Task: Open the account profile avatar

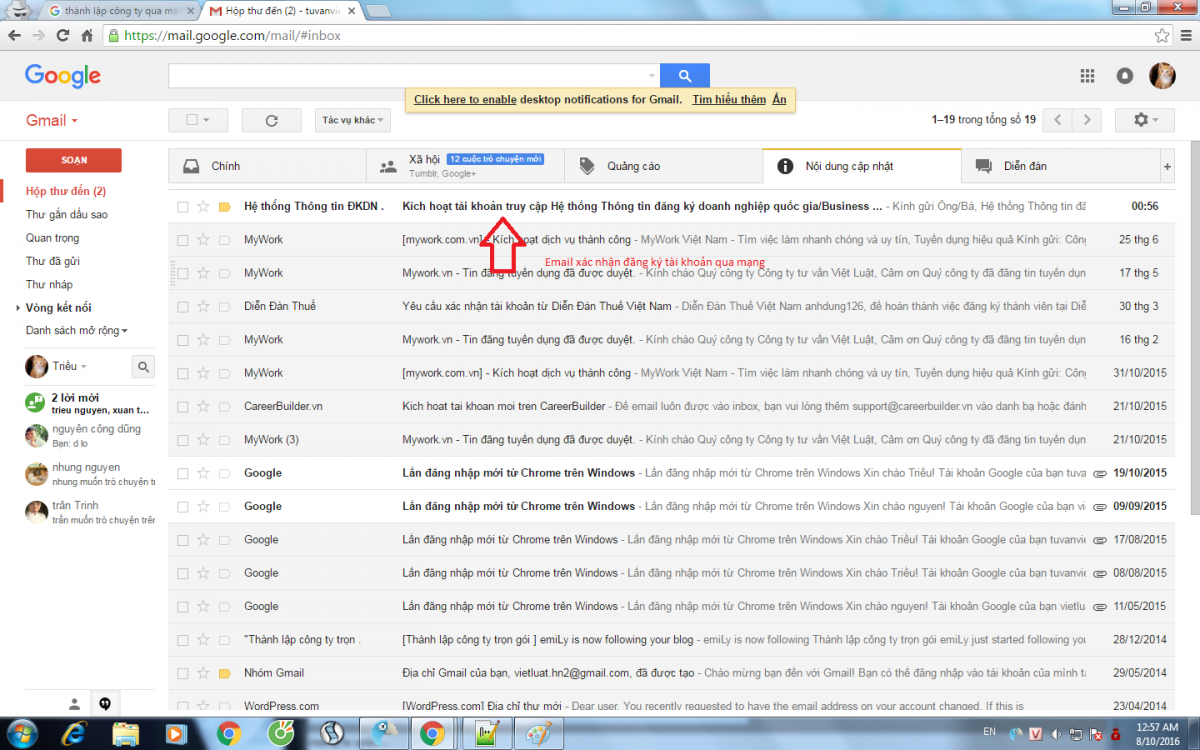Action: (1162, 76)
